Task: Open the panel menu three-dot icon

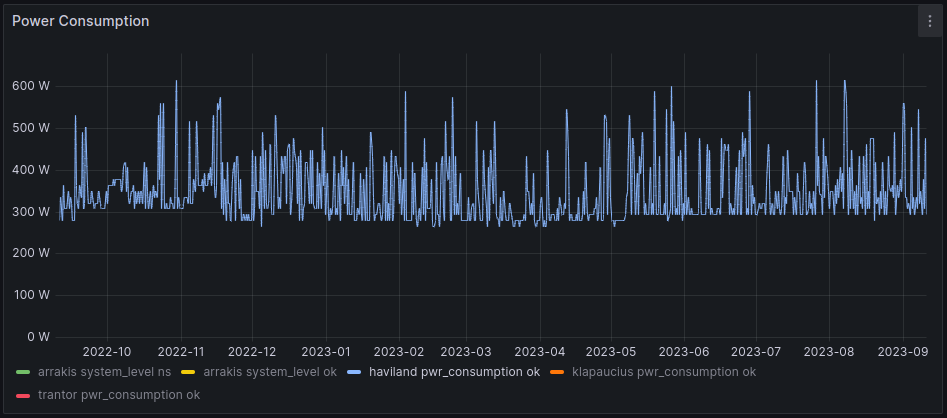Action: (x=929, y=22)
